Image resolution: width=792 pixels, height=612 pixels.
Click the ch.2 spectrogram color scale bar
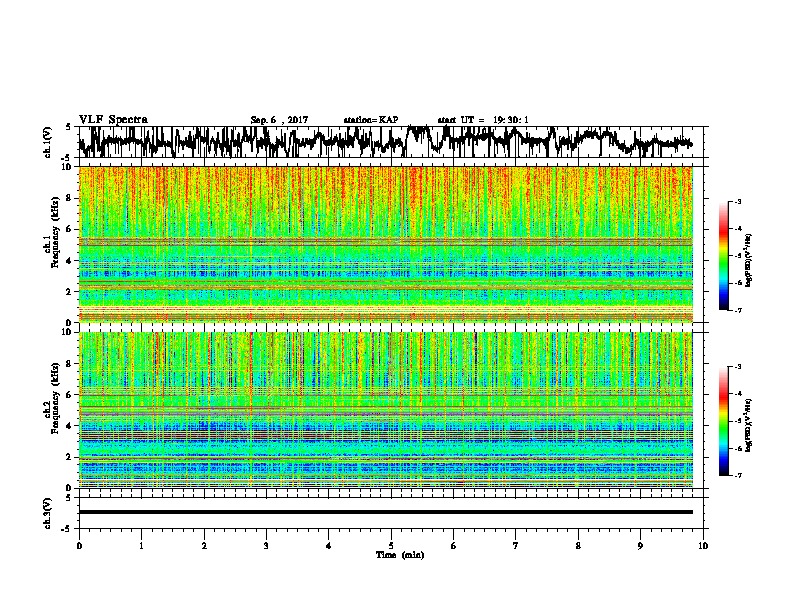[x=723, y=421]
